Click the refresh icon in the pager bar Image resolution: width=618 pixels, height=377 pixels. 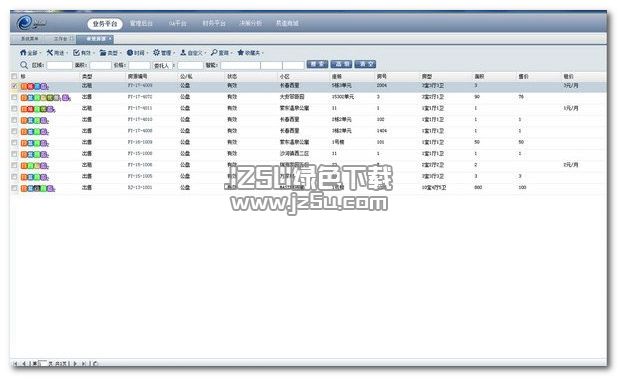pos(95,364)
